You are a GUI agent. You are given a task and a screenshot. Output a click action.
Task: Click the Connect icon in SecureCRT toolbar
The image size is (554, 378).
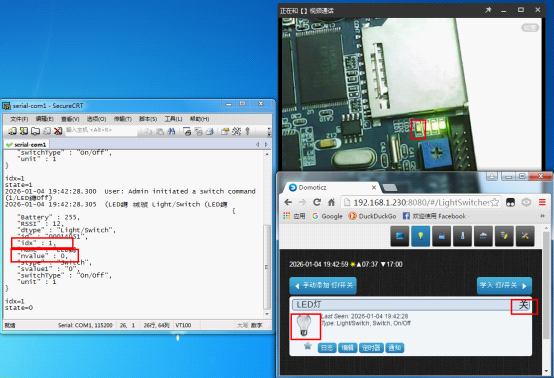[12, 131]
